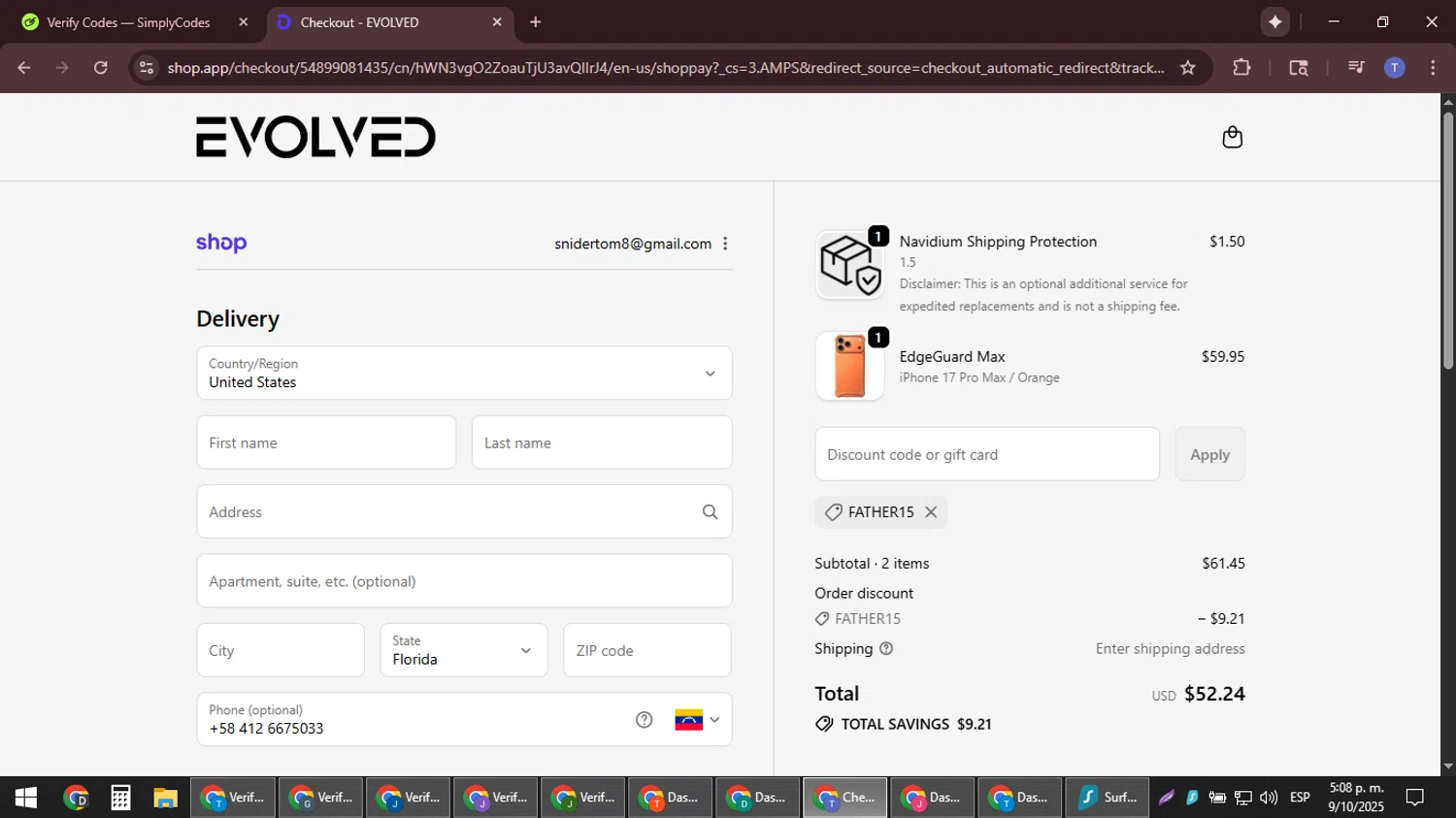Click the Enter shipping address text
Screen dimensions: 1456x818
(x=1170, y=648)
